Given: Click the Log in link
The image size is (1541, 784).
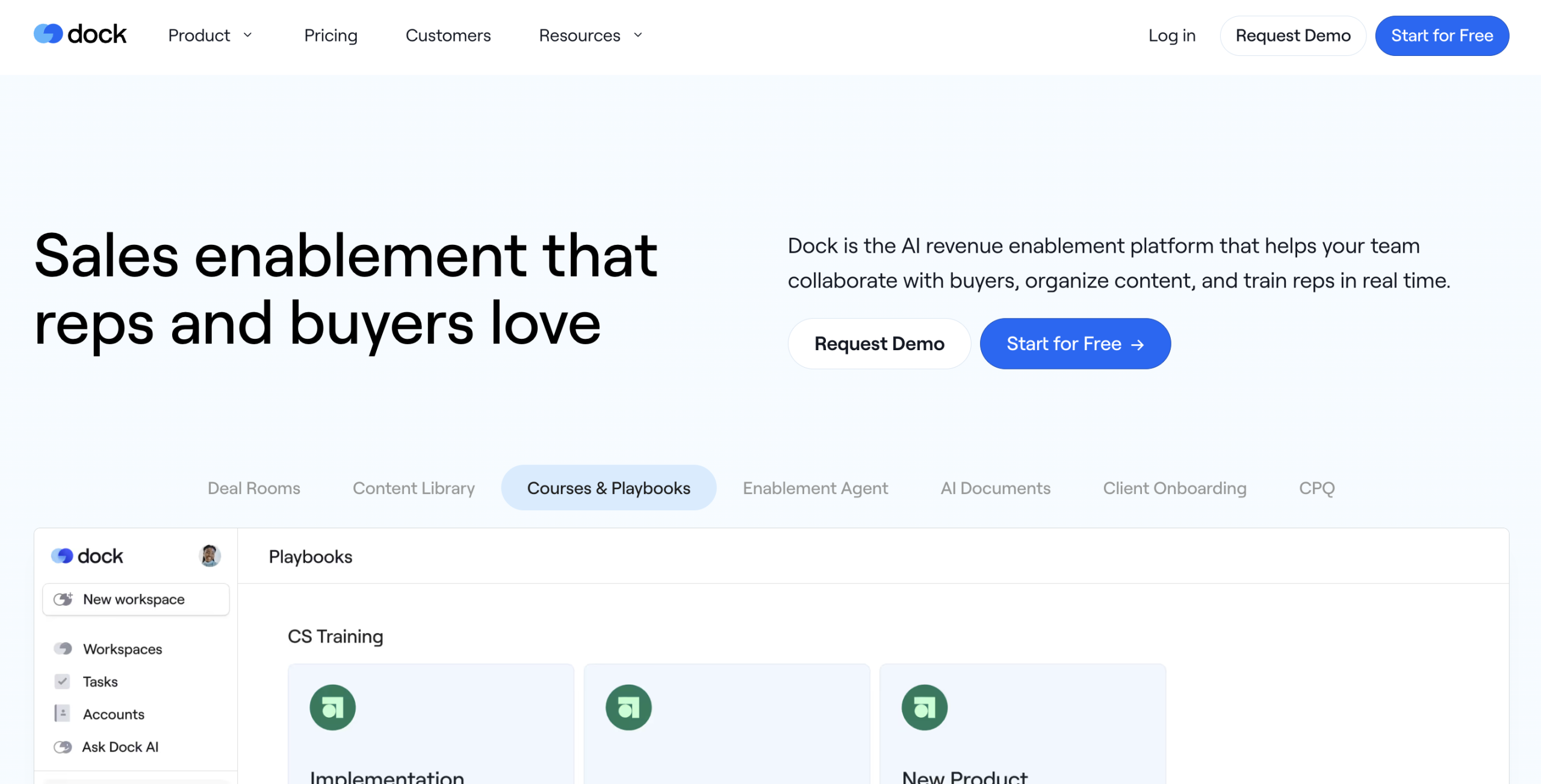Looking at the screenshot, I should click(x=1171, y=35).
